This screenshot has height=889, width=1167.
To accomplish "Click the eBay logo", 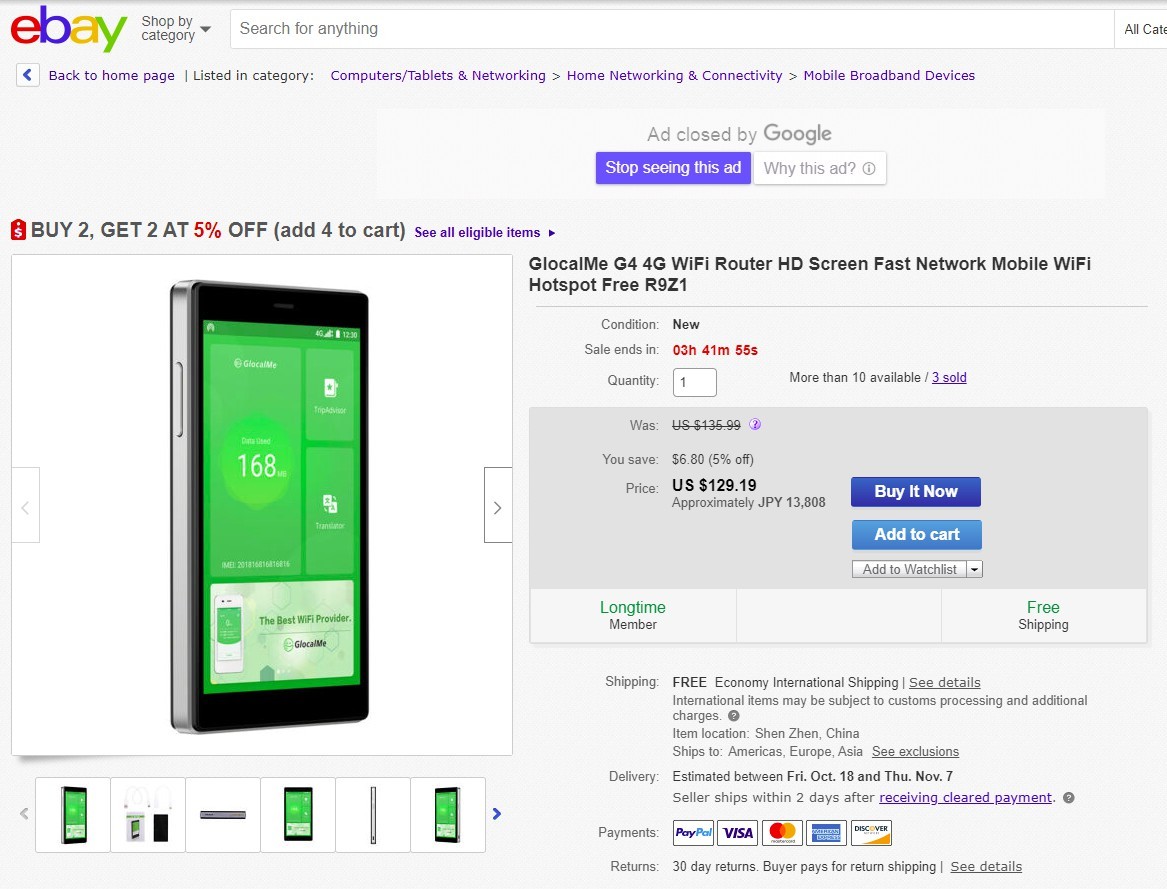I will click(68, 30).
